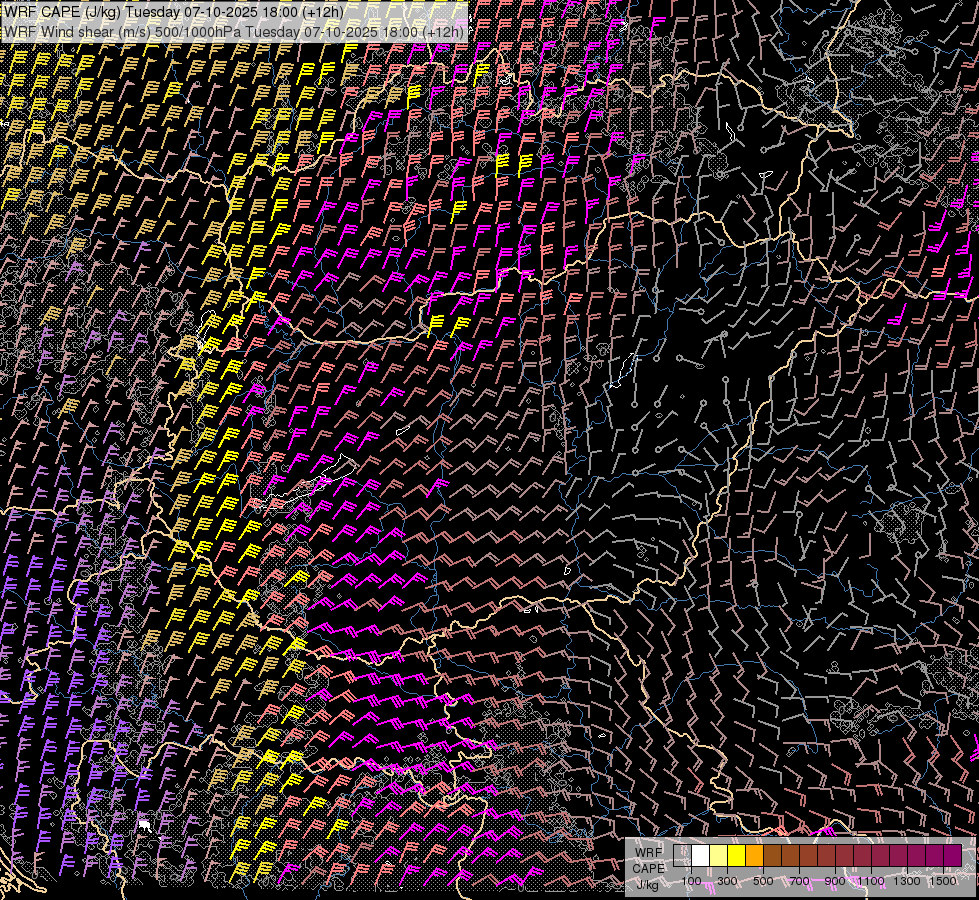Viewport: 979px width, 900px height.
Task: Select the white swatch in CAPE legend
Action: coord(701,856)
